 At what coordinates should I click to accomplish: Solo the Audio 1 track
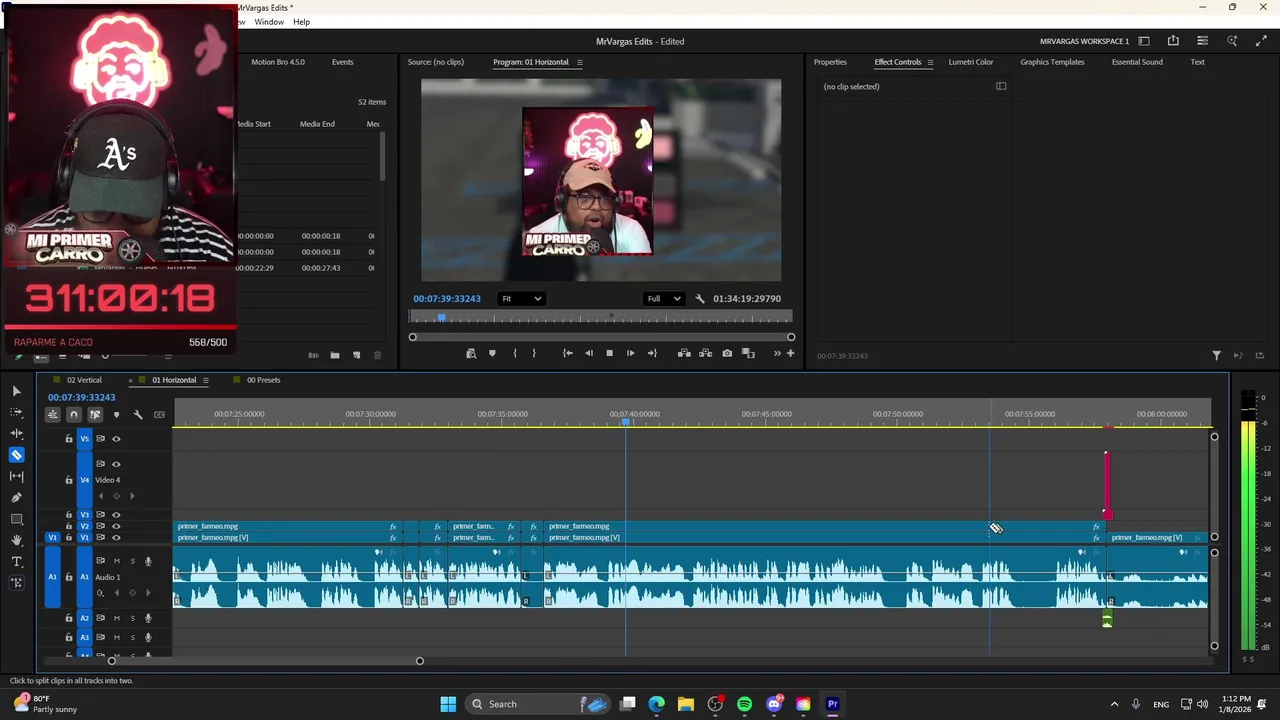(x=132, y=561)
